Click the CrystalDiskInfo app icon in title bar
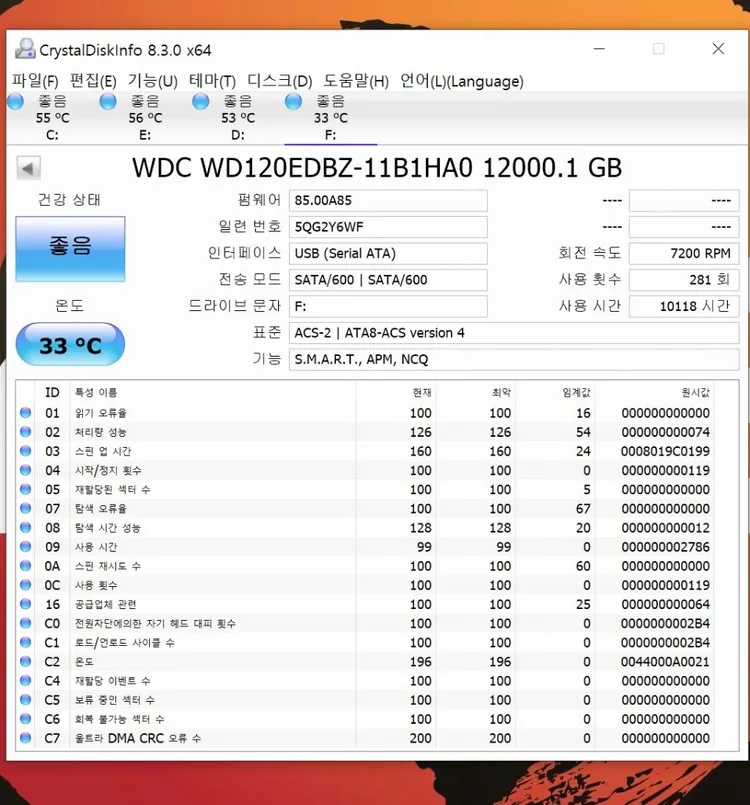Viewport: 750px width, 805px height. tap(25, 49)
